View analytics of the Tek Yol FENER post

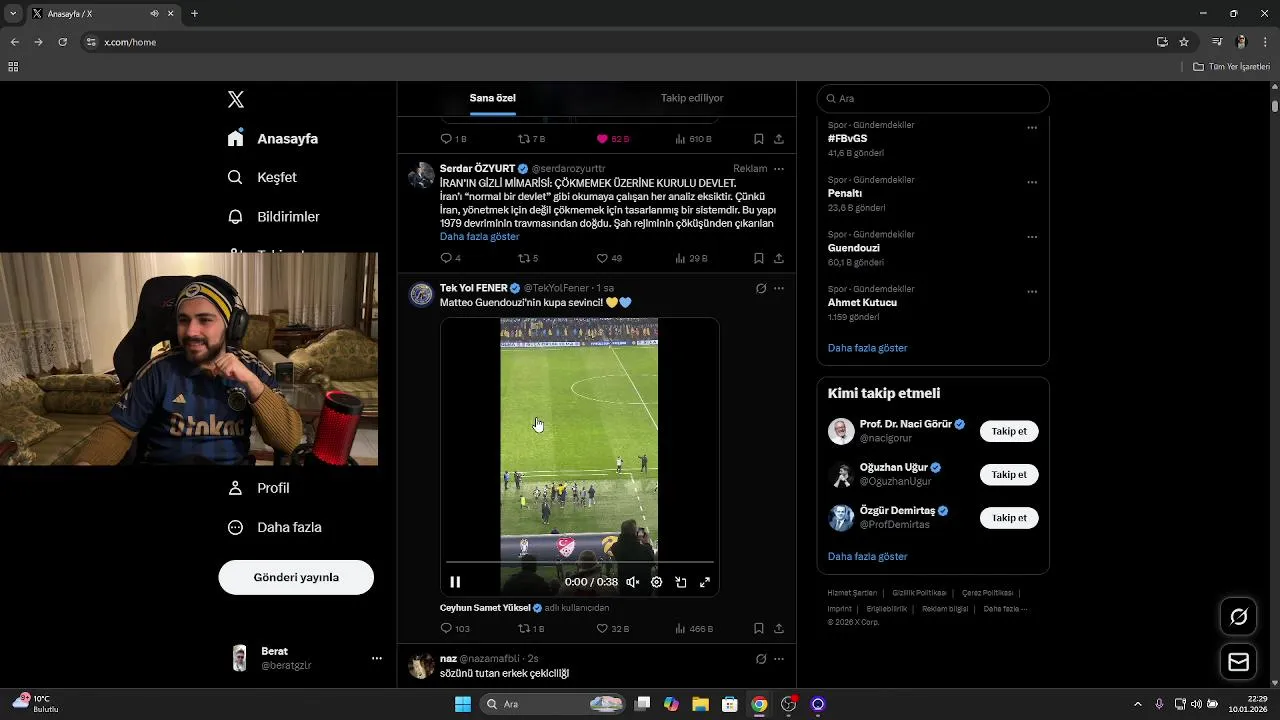click(694, 628)
